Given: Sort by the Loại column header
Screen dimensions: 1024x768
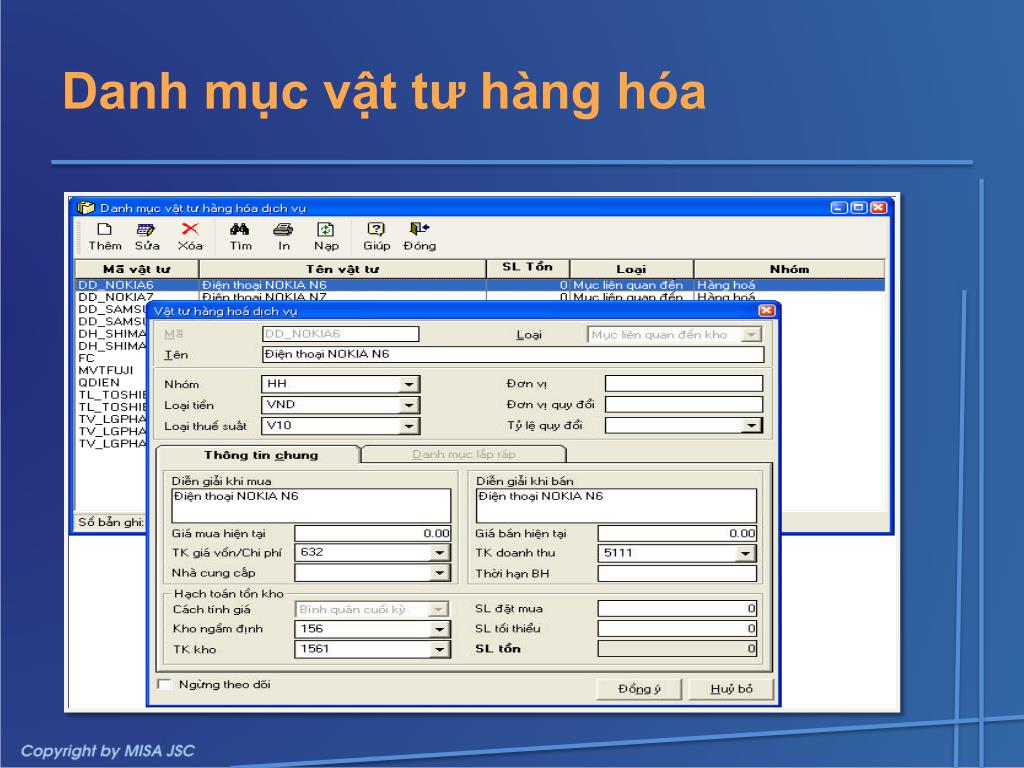Looking at the screenshot, I should pyautogui.click(x=631, y=268).
